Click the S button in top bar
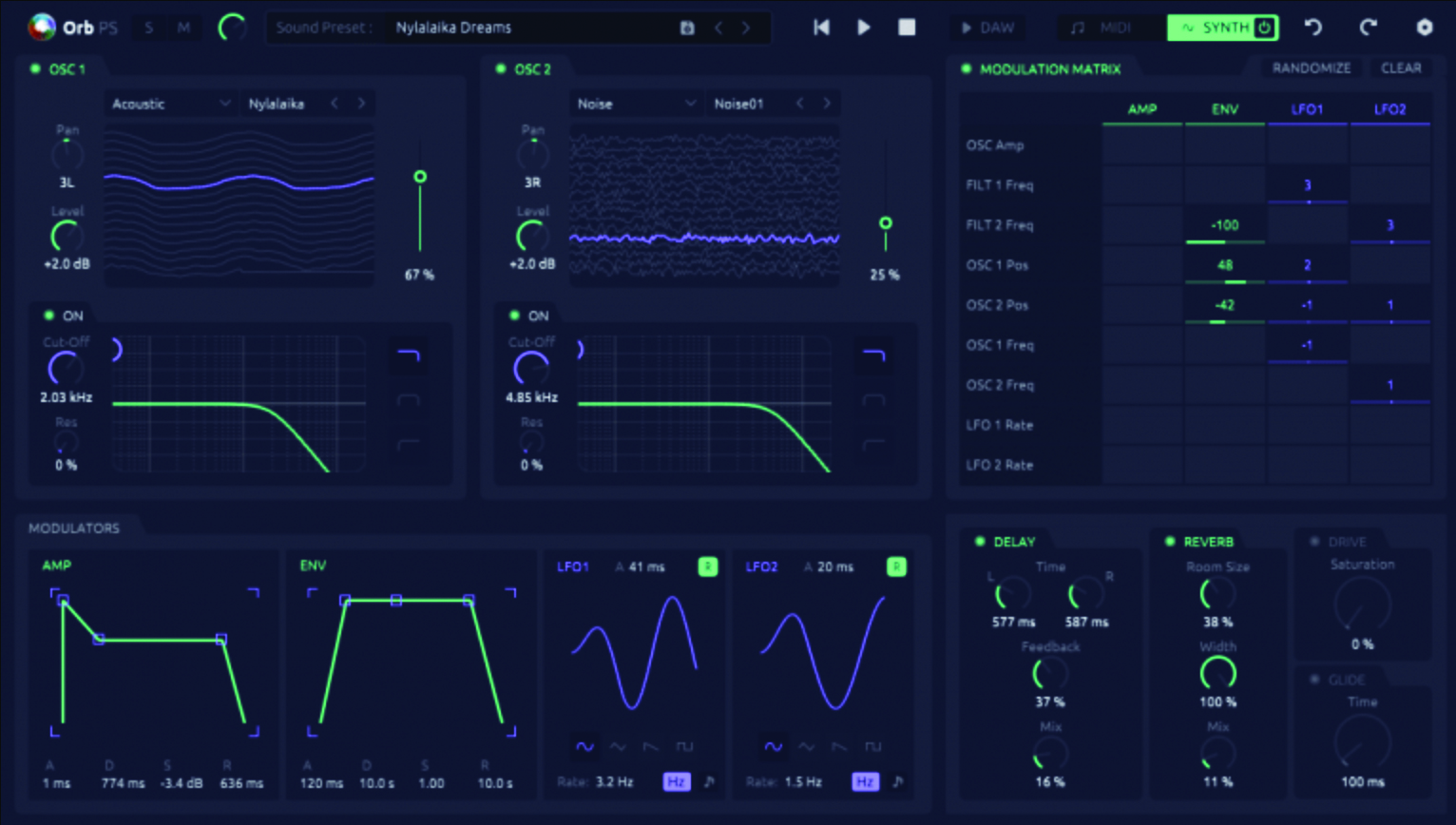Screen dimensions: 1456x825 coord(148,28)
